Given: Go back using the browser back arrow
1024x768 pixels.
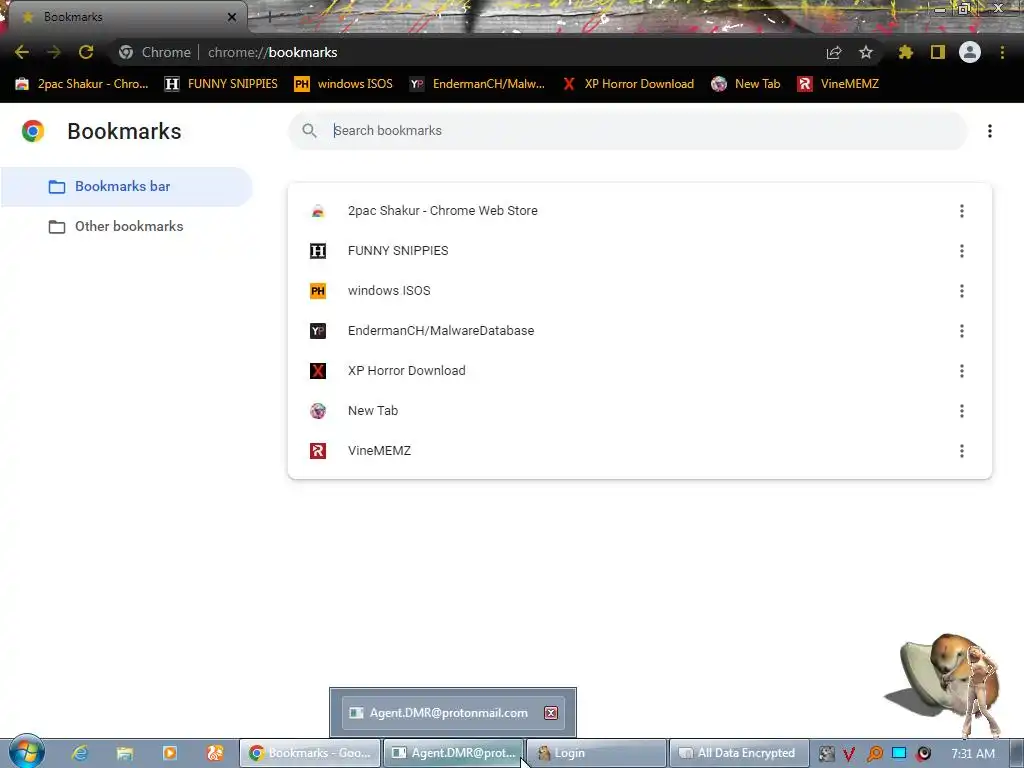Looking at the screenshot, I should (x=22, y=52).
